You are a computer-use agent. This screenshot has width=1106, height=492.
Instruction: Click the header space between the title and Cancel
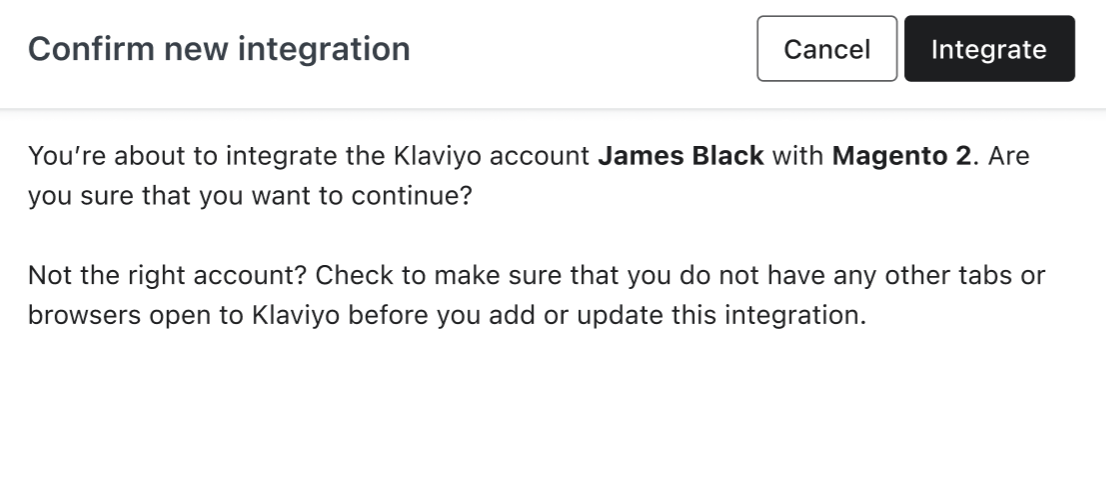click(x=580, y=49)
